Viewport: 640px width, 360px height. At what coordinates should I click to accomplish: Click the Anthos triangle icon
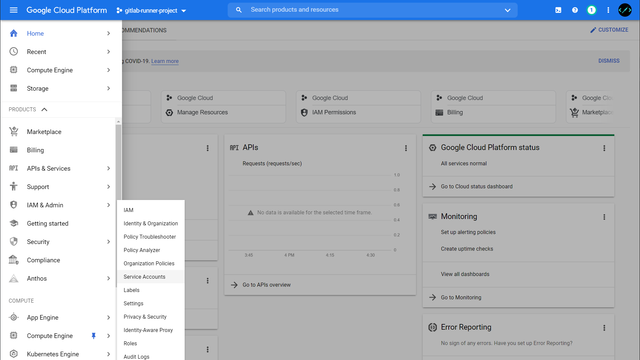[13, 278]
